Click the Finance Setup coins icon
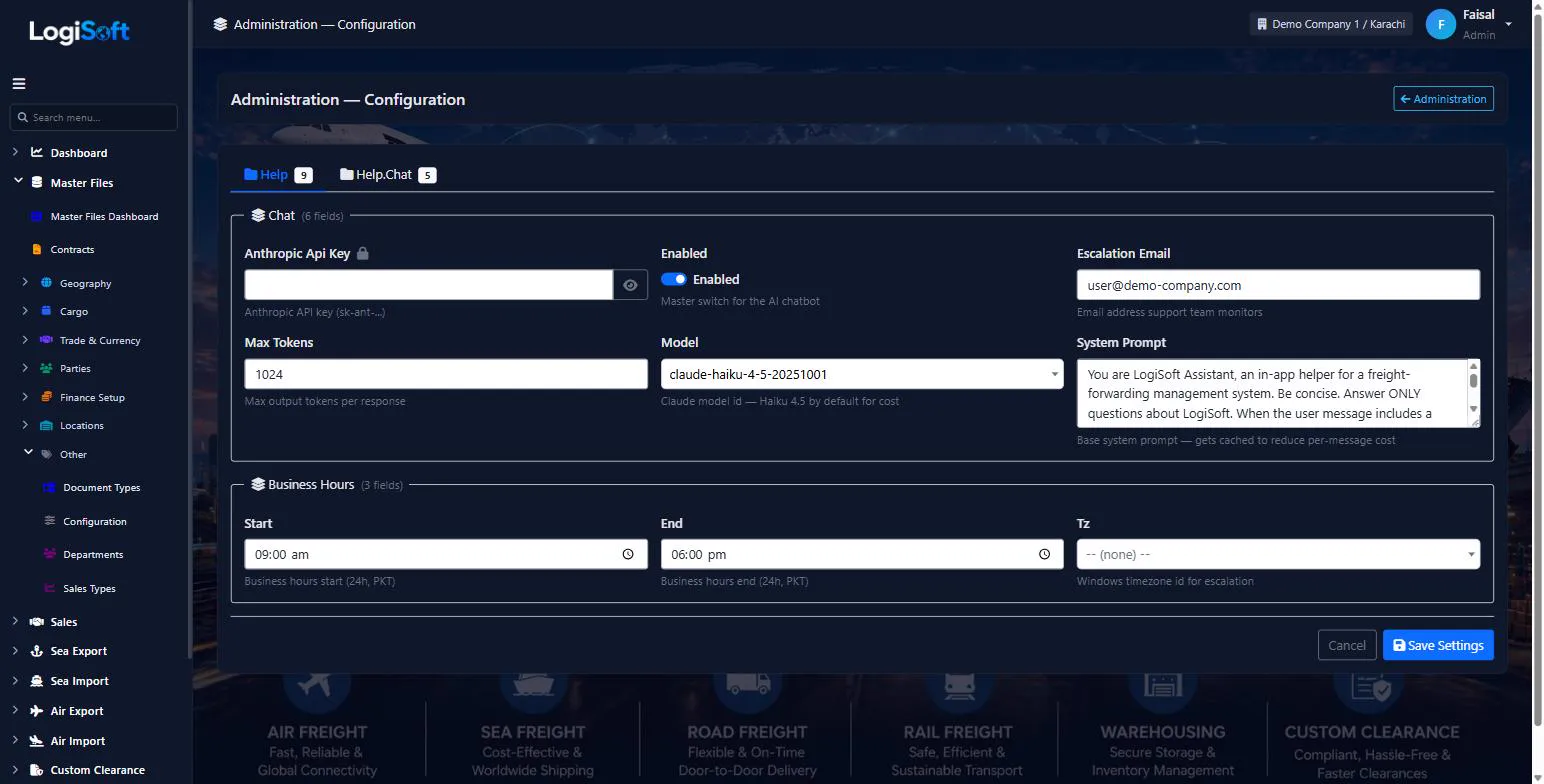1544x784 pixels. 46,397
